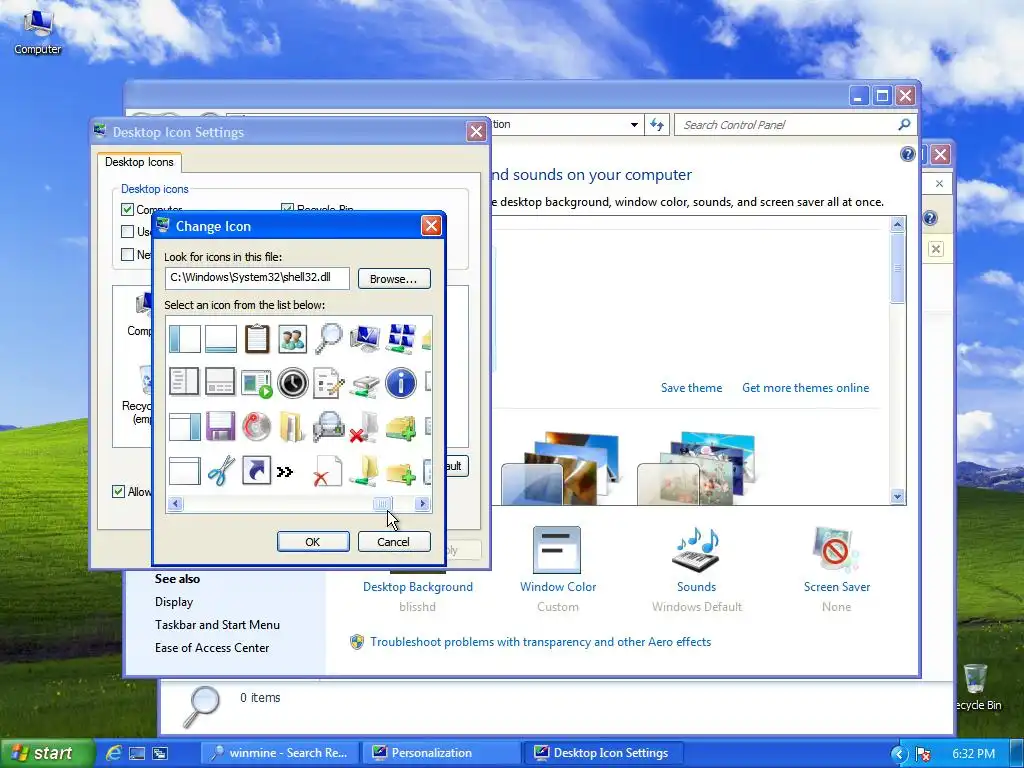Click the icon list scroll left arrow

(175, 504)
